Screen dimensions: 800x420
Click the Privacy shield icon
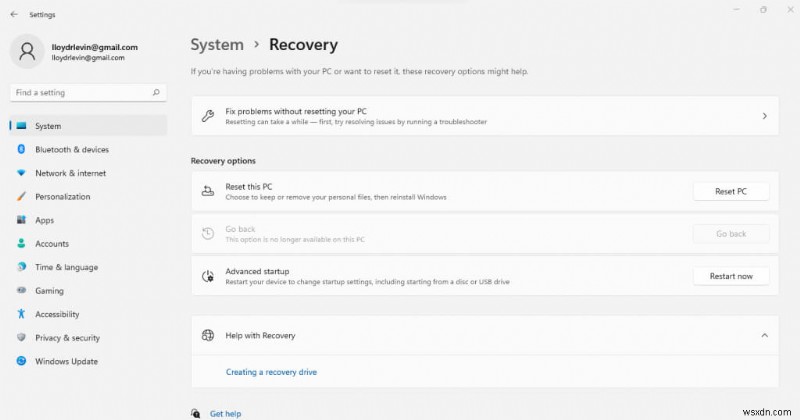[21, 337]
